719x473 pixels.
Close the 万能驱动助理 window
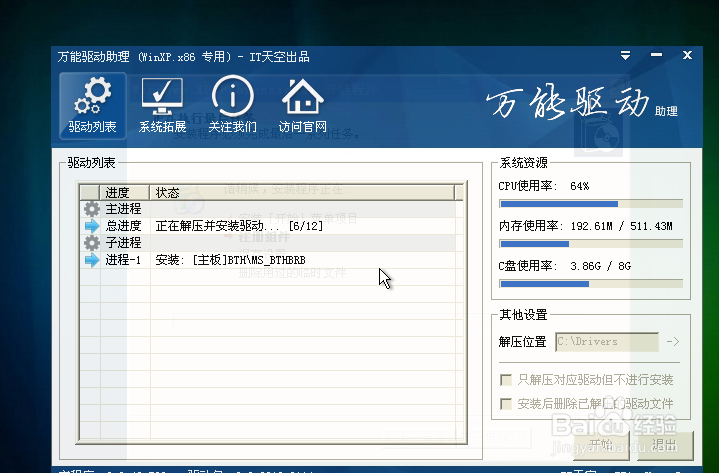coord(687,55)
